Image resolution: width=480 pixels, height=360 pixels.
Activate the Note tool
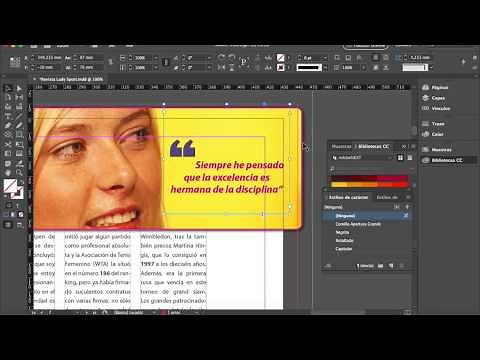(x=8, y=163)
